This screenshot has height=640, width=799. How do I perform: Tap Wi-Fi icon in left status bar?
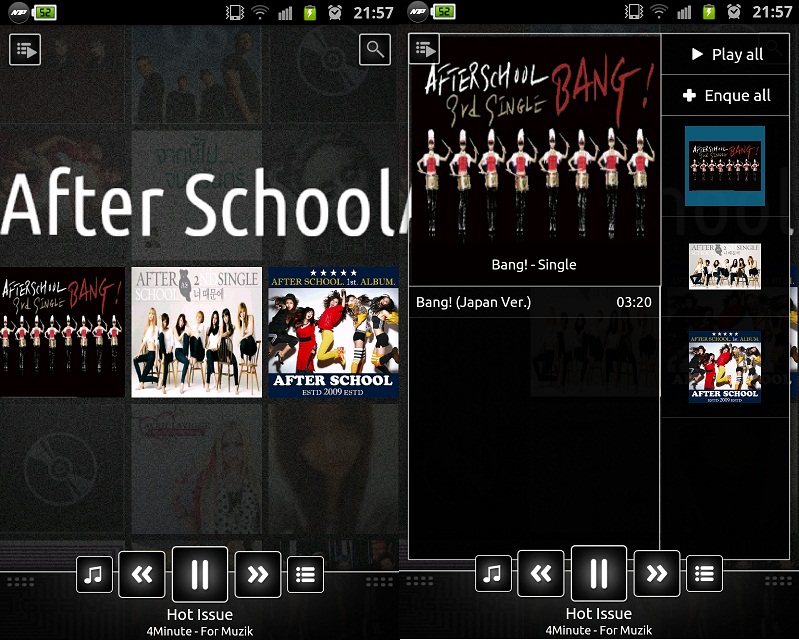tap(260, 12)
